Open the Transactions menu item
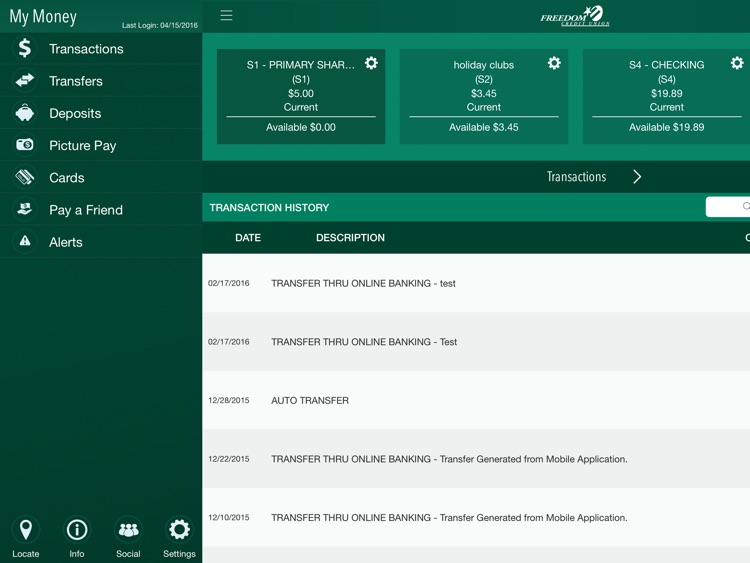750x563 pixels. pos(101,49)
